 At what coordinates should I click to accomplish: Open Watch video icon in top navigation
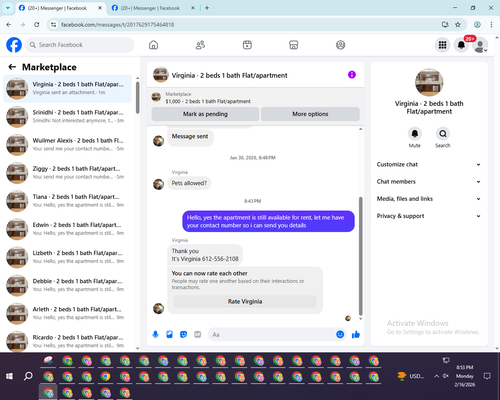(x=247, y=45)
